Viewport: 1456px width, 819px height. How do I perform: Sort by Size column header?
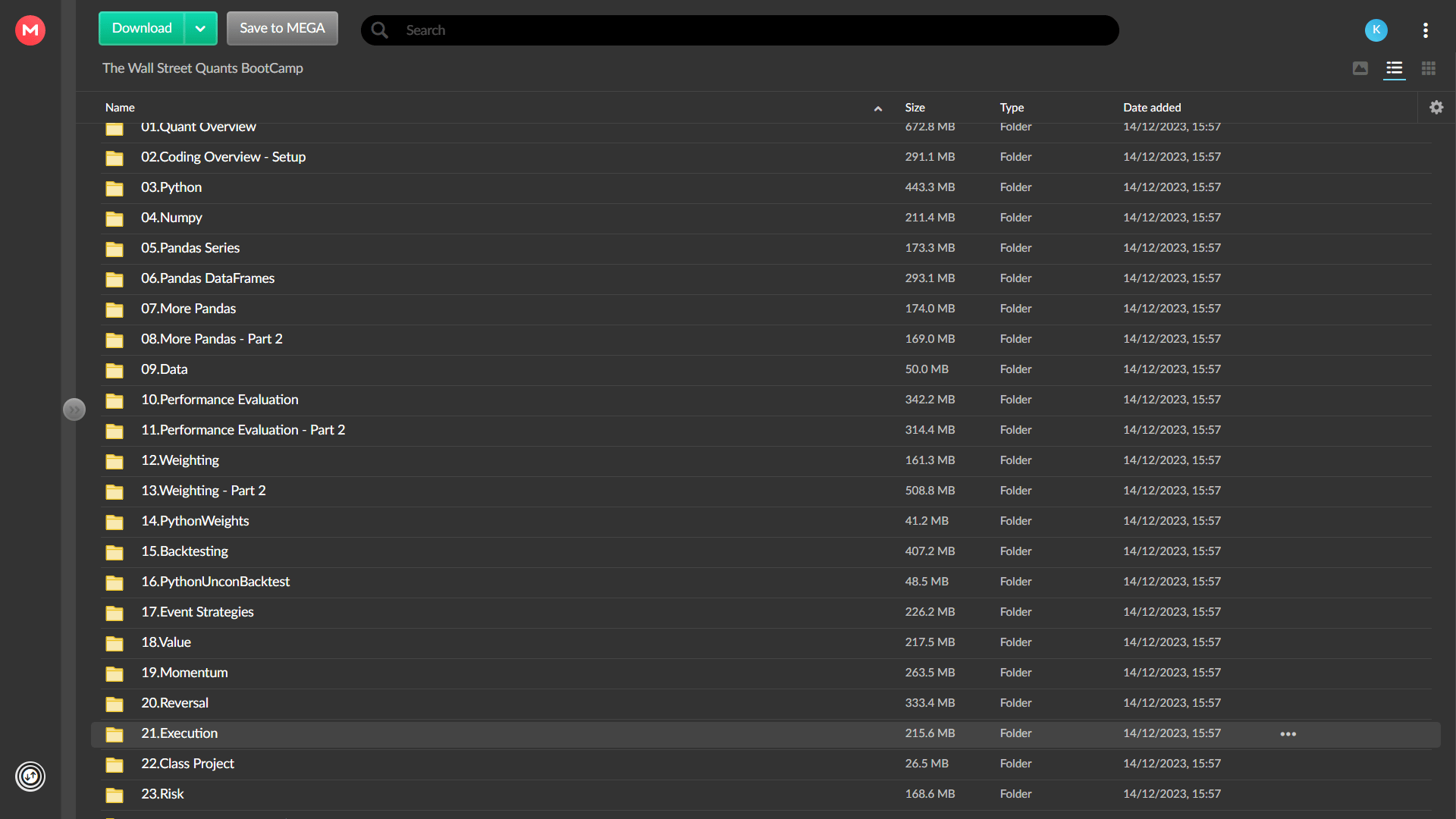(915, 107)
